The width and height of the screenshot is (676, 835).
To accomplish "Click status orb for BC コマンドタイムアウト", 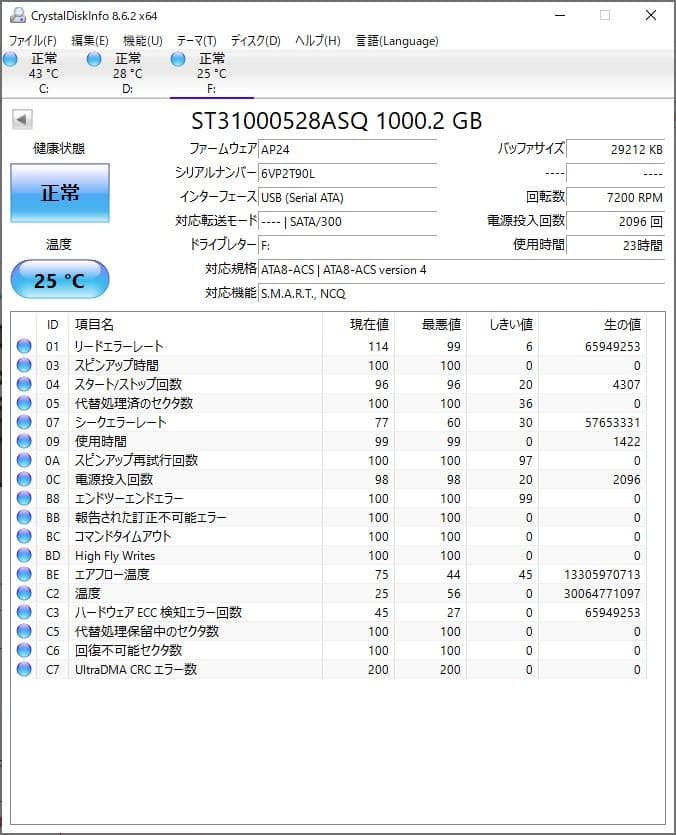I will [x=24, y=536].
